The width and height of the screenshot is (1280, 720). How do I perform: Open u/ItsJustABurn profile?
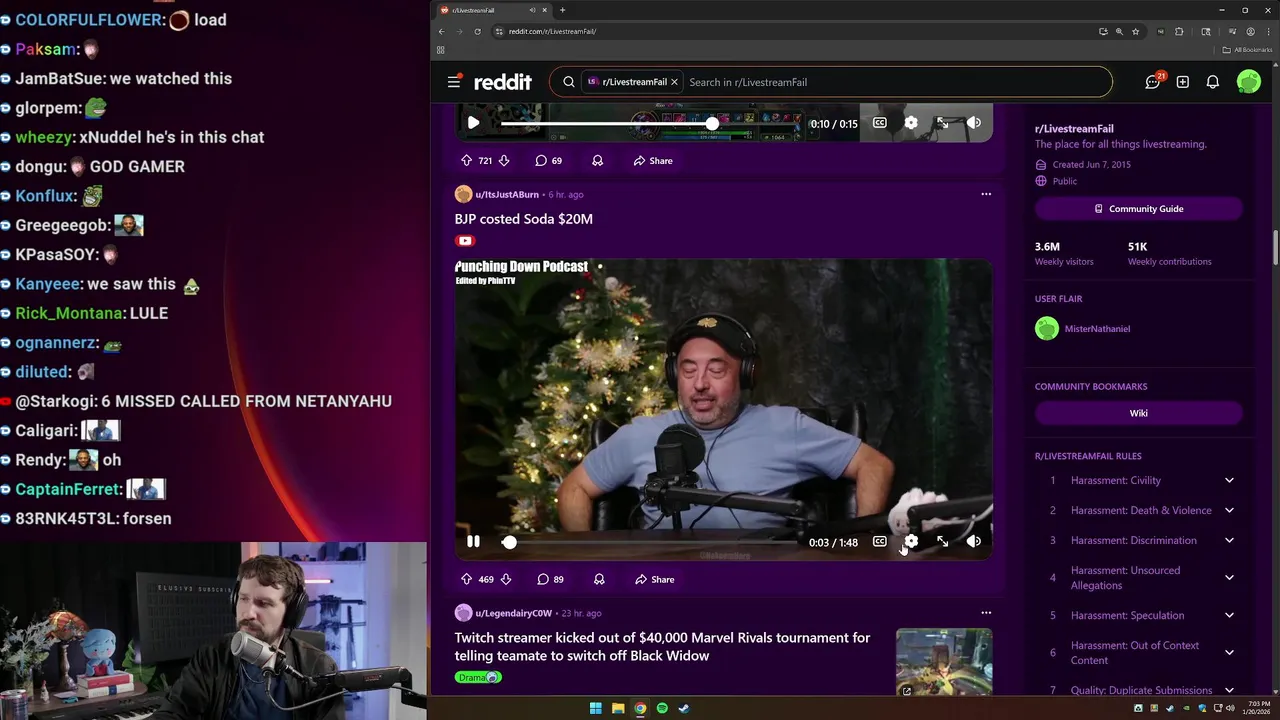(x=507, y=194)
